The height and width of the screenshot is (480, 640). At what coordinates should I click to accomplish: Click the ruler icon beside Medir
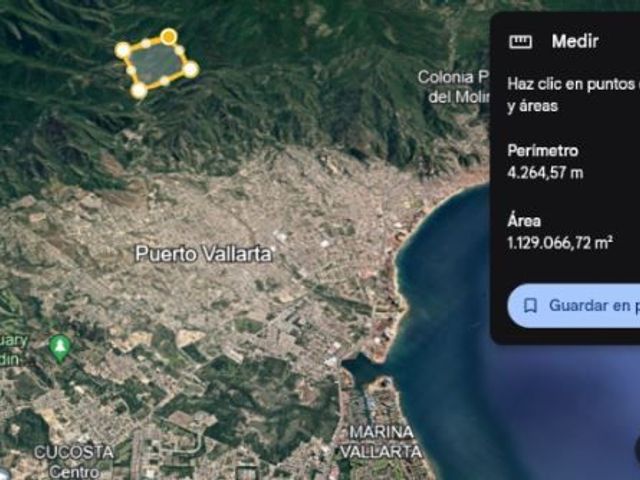tap(520, 42)
